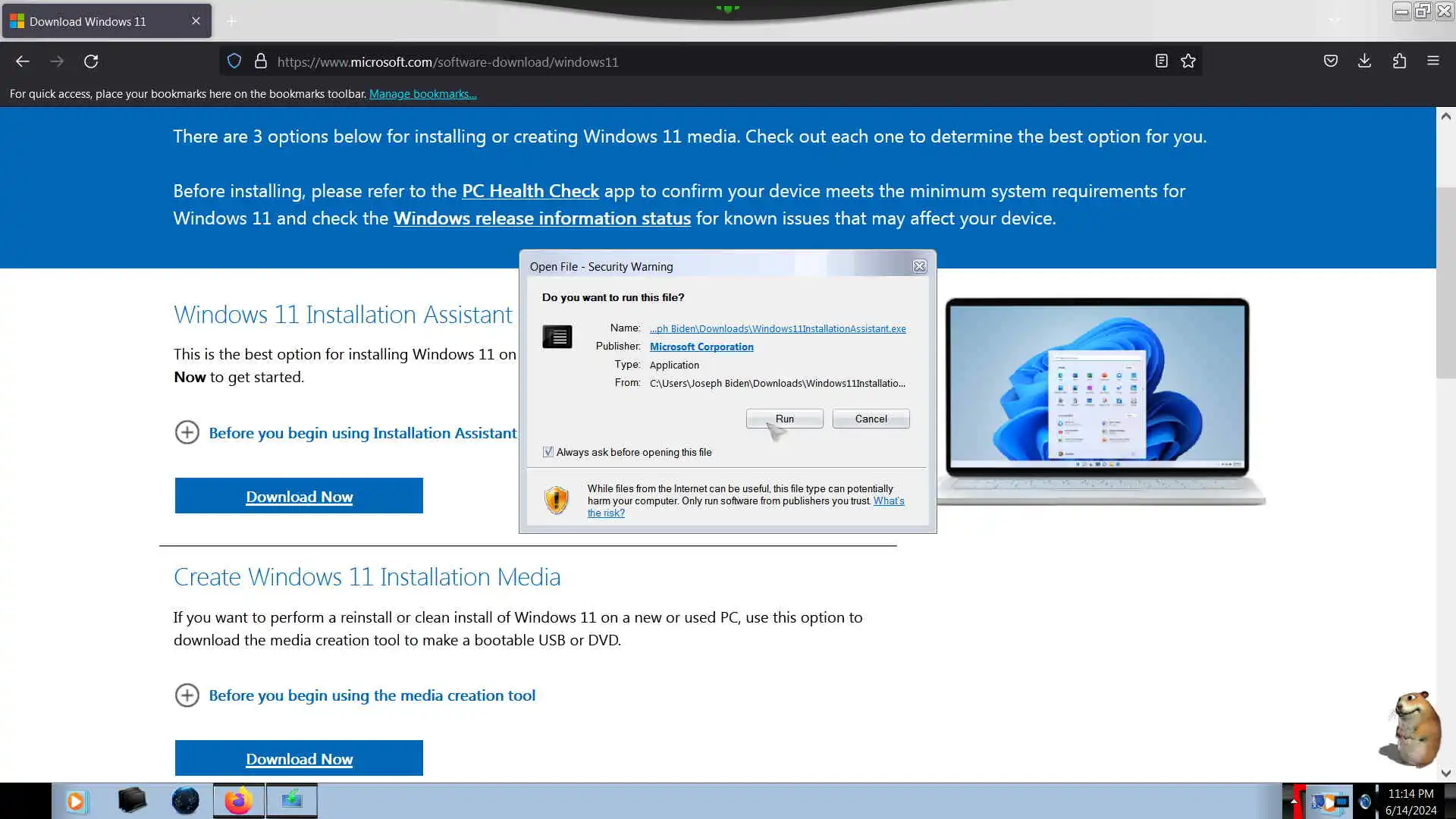
Task: Click Cancel in the security warning dialog
Action: point(871,419)
